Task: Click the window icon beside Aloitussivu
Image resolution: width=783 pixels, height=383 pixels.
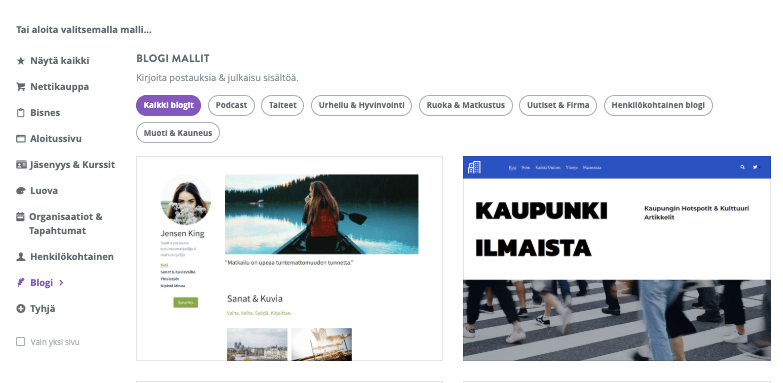Action: (20, 139)
